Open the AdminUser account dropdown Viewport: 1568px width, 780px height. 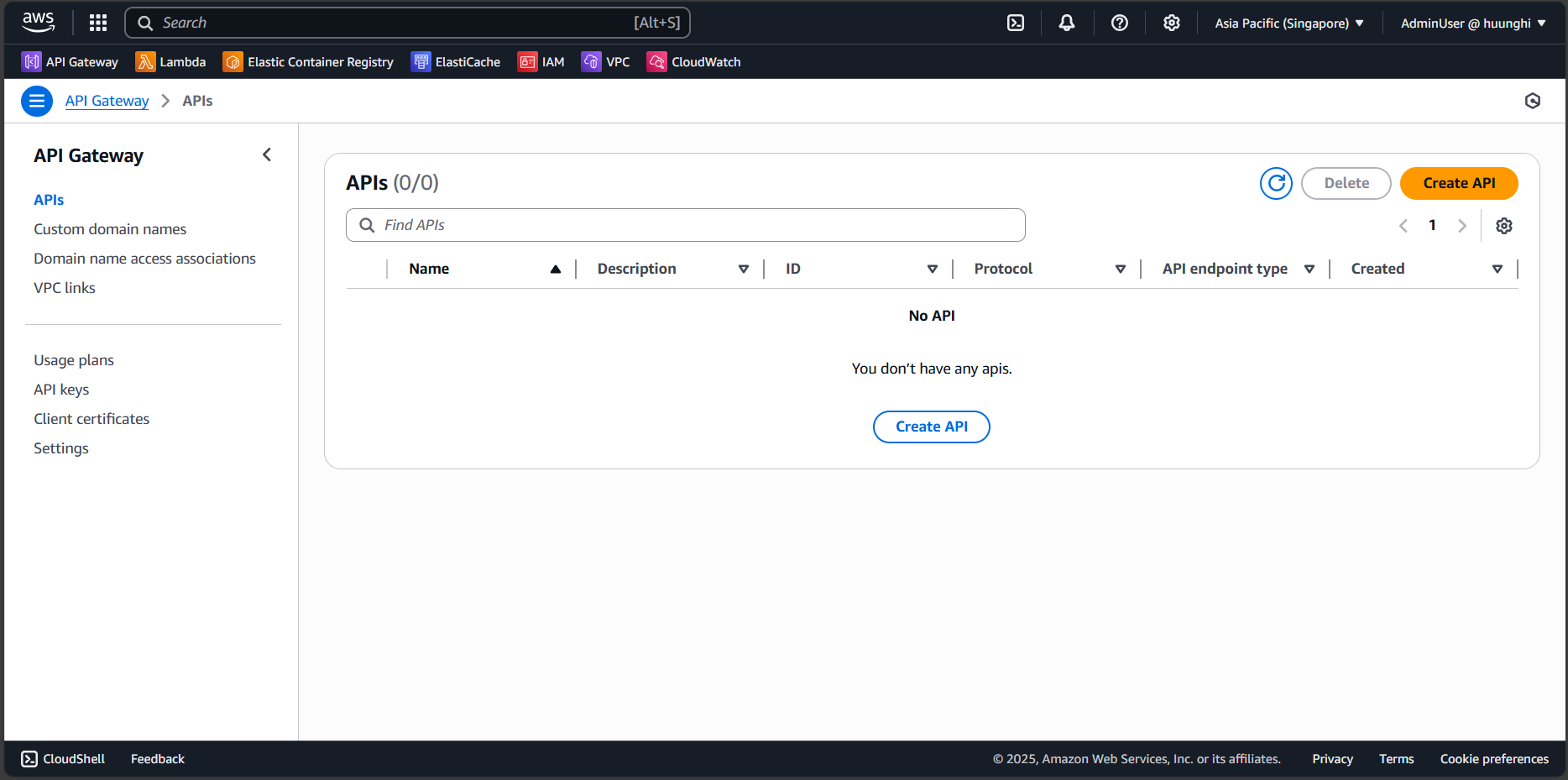(x=1473, y=23)
